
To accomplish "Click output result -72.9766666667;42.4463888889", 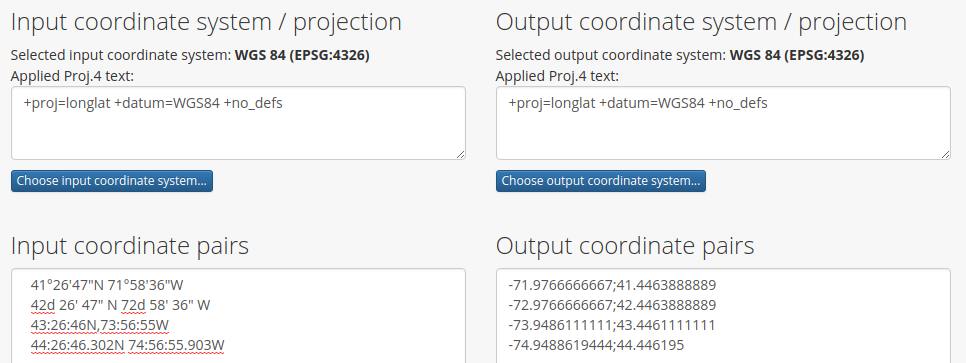I will click(612, 305).
